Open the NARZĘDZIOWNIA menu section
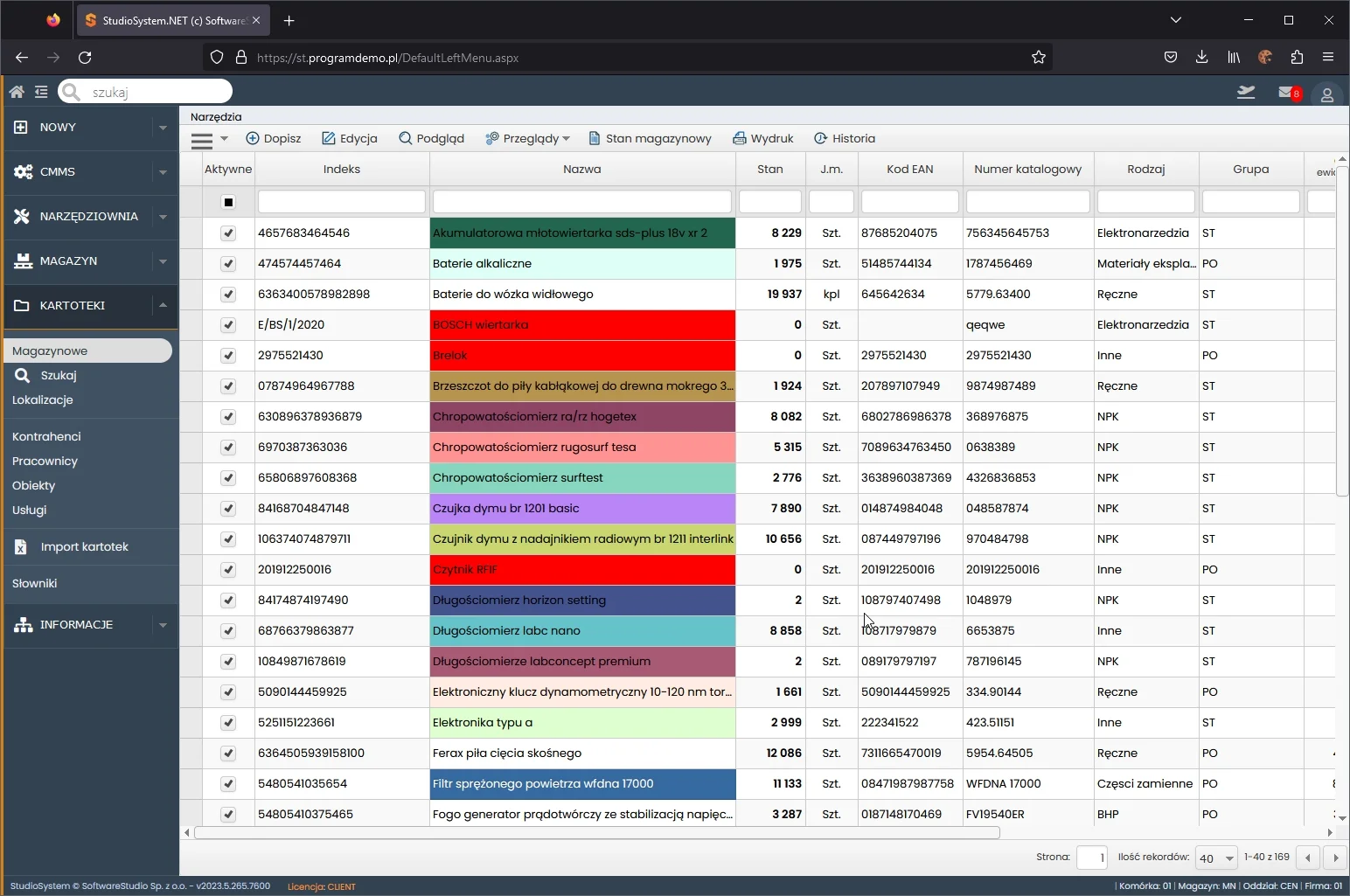Viewport: 1350px width, 896px height. [90, 216]
